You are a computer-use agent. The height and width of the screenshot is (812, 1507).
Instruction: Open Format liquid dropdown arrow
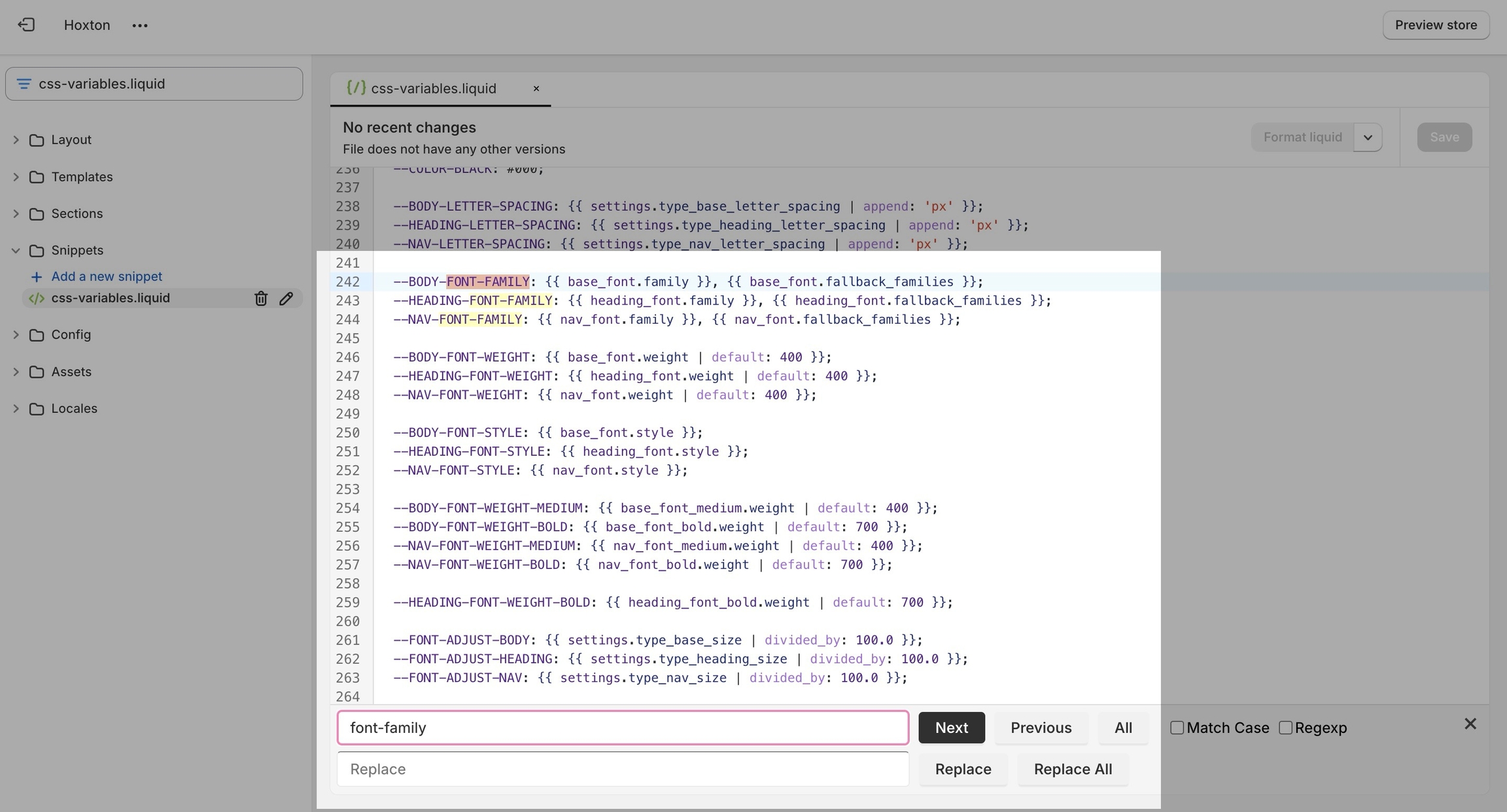pyautogui.click(x=1368, y=137)
